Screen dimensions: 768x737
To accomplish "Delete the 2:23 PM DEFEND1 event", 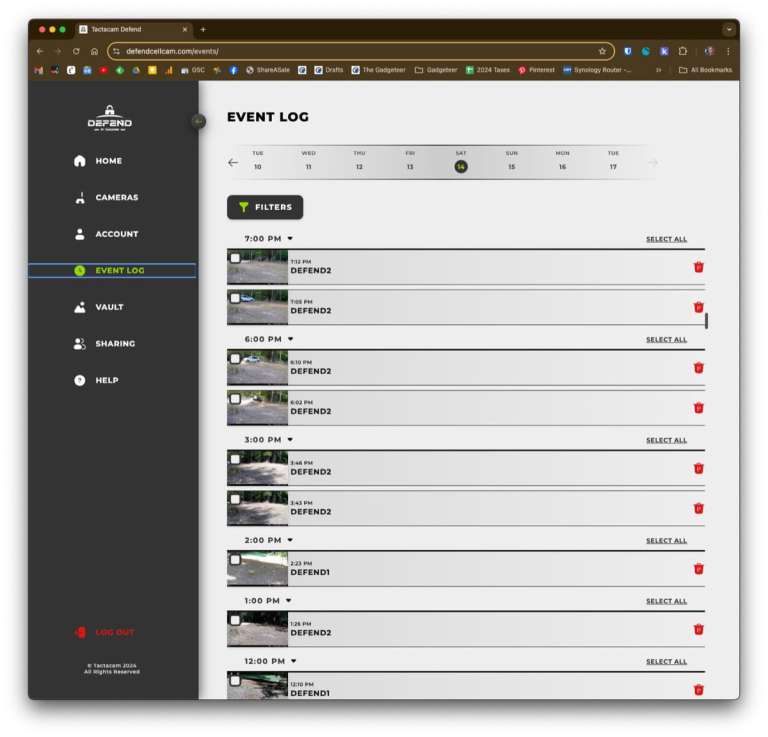I will [699, 569].
